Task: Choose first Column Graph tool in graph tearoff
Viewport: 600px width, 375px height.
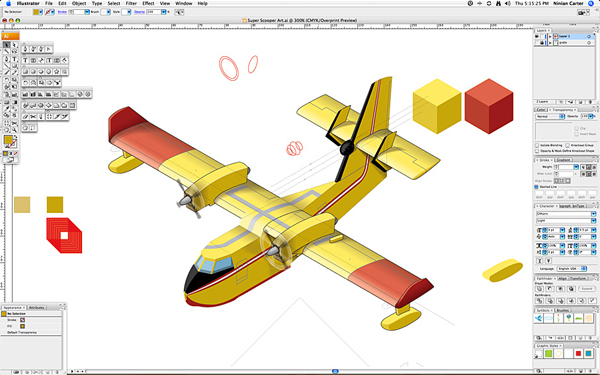Action: [x=25, y=94]
